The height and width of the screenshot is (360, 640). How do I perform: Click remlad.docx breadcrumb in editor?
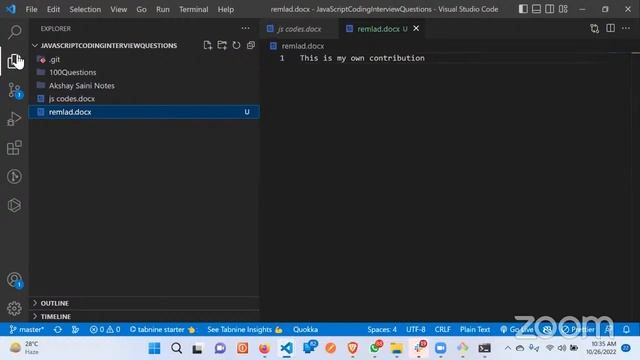[x=302, y=46]
